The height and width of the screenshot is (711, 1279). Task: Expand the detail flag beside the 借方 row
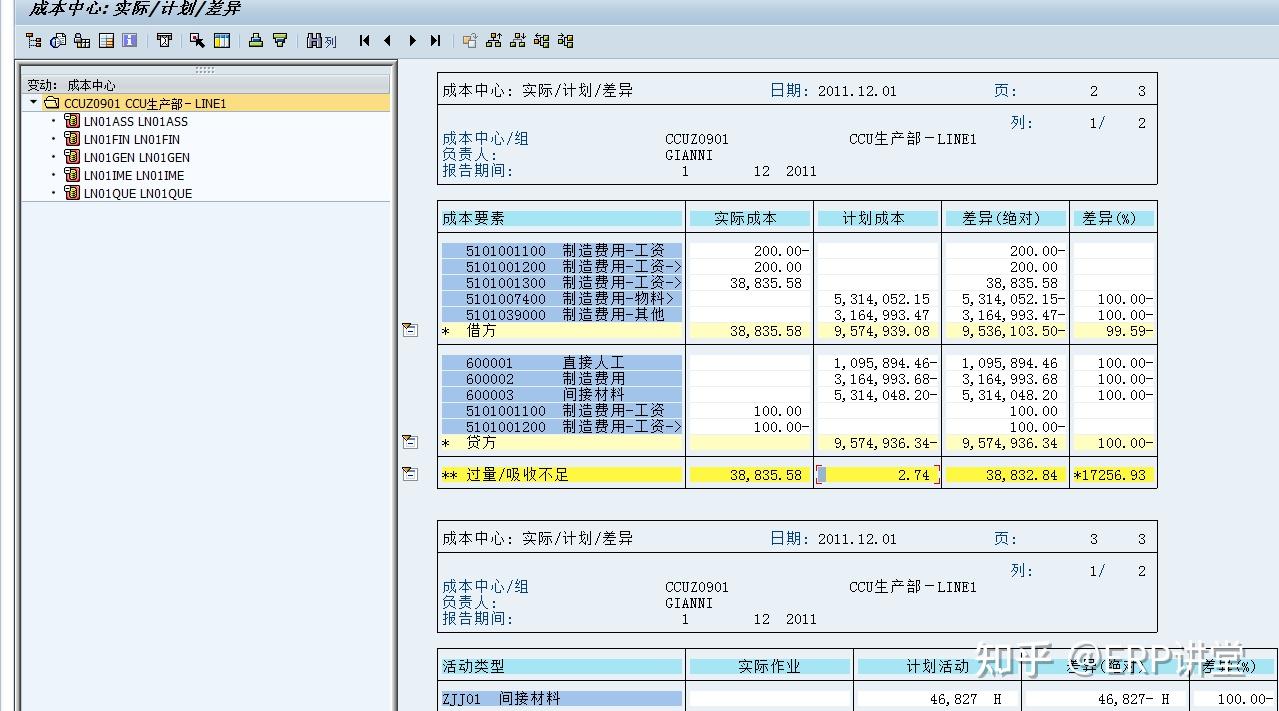coord(409,329)
